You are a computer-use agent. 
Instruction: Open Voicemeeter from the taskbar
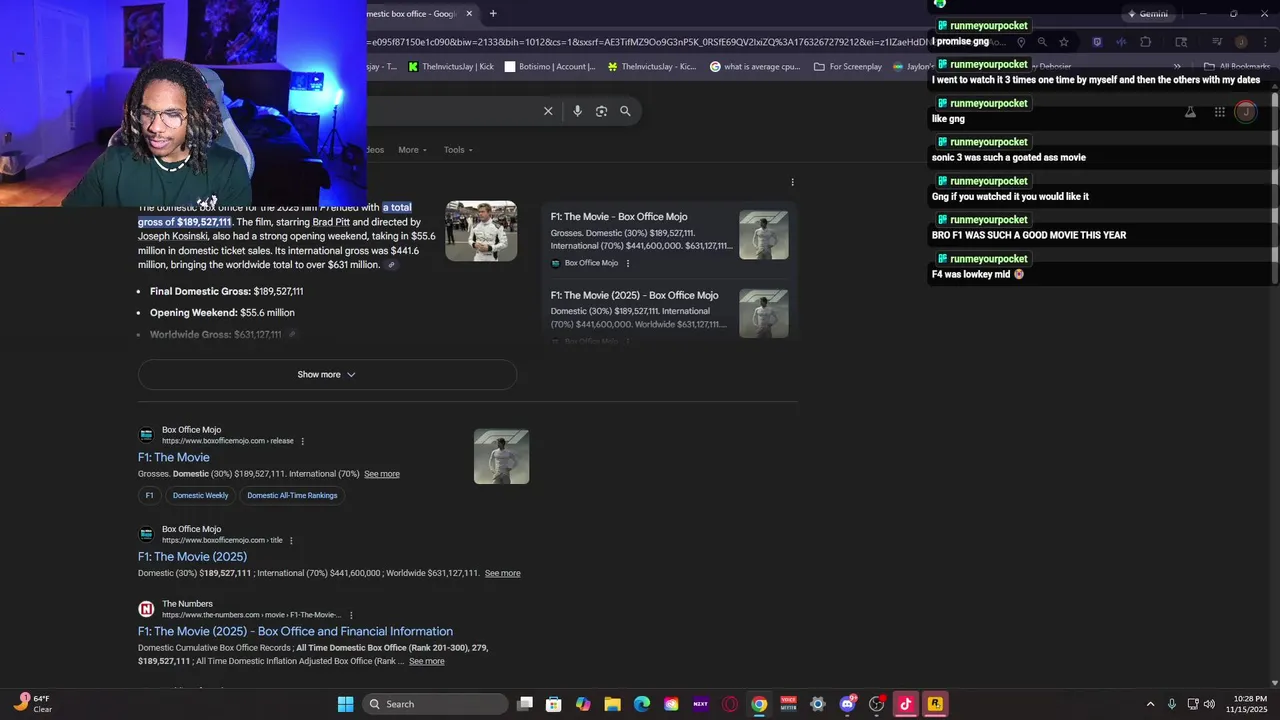click(x=788, y=704)
